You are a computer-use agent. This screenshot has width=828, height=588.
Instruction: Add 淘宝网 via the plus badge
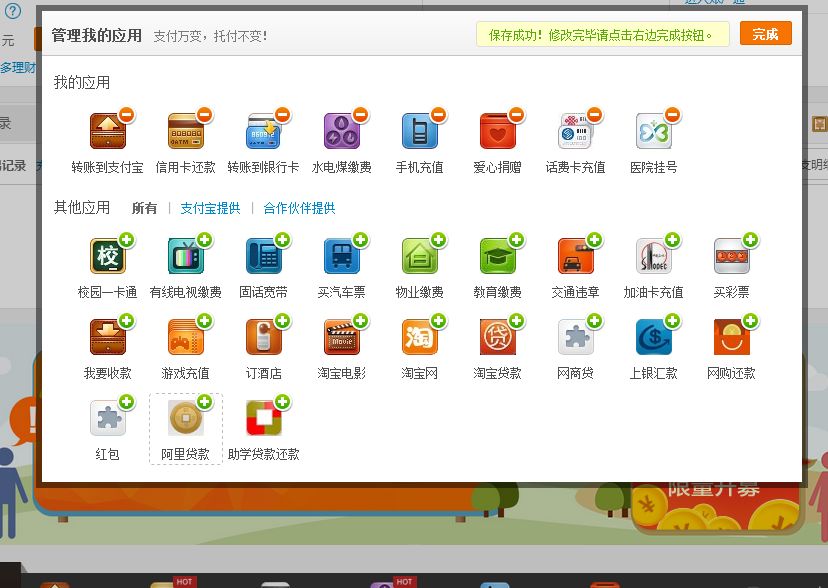tap(438, 320)
